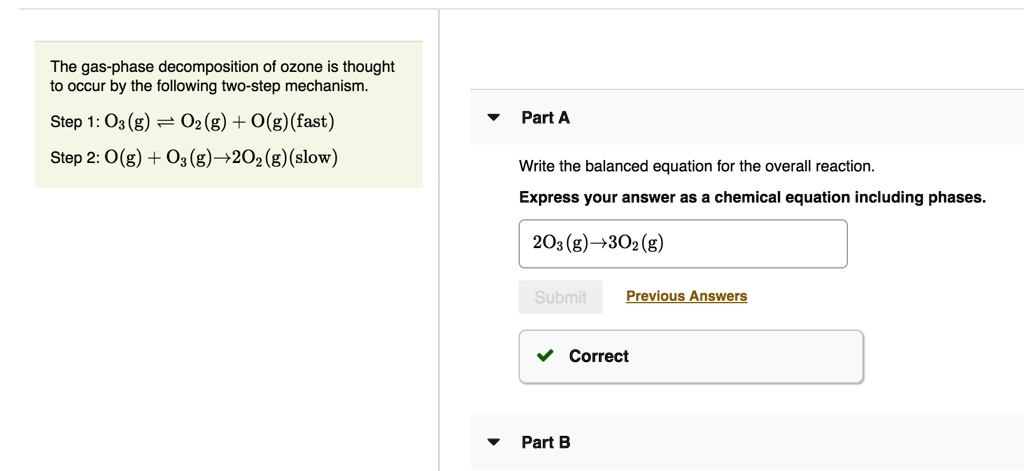Screen dimensions: 1024x471
Task: Click the gas-phase decomposition problem statement
Action: pos(222,76)
